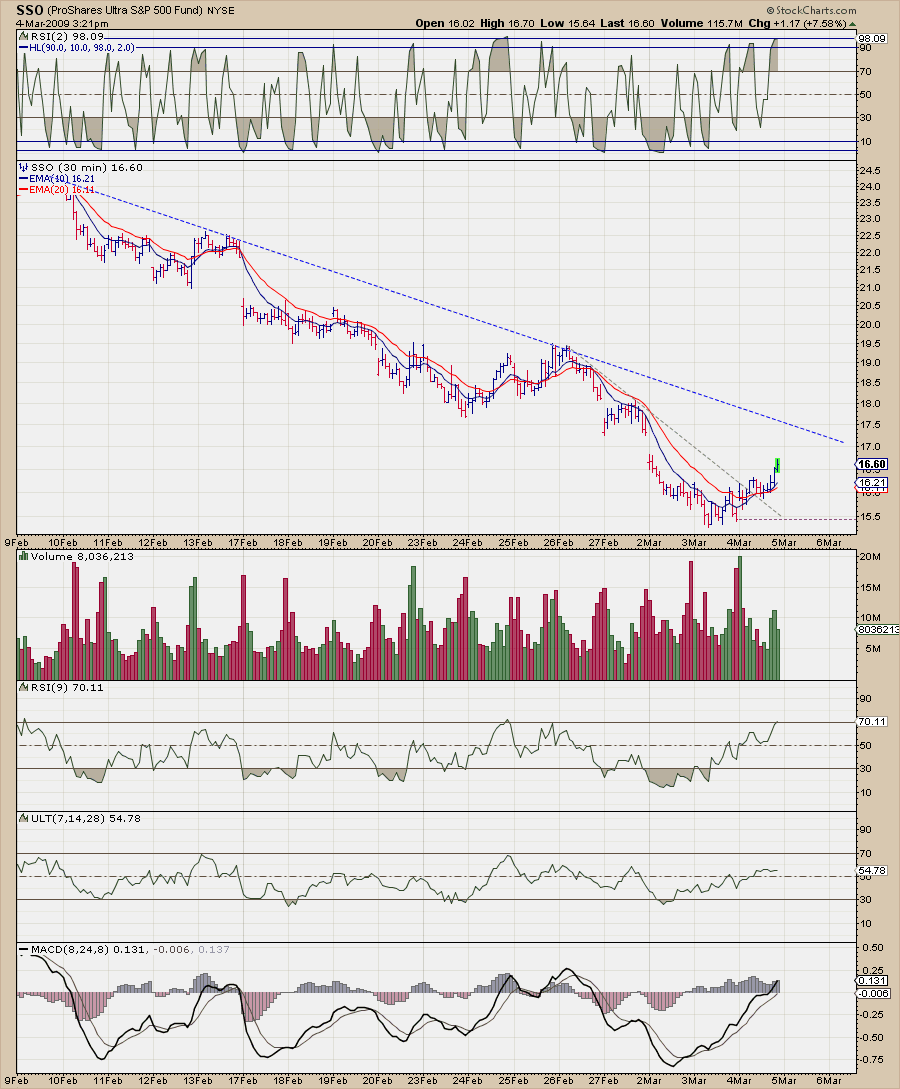Viewport: 900px width, 1089px height.
Task: Click the 17.0 price axis label
Action: coord(869,447)
